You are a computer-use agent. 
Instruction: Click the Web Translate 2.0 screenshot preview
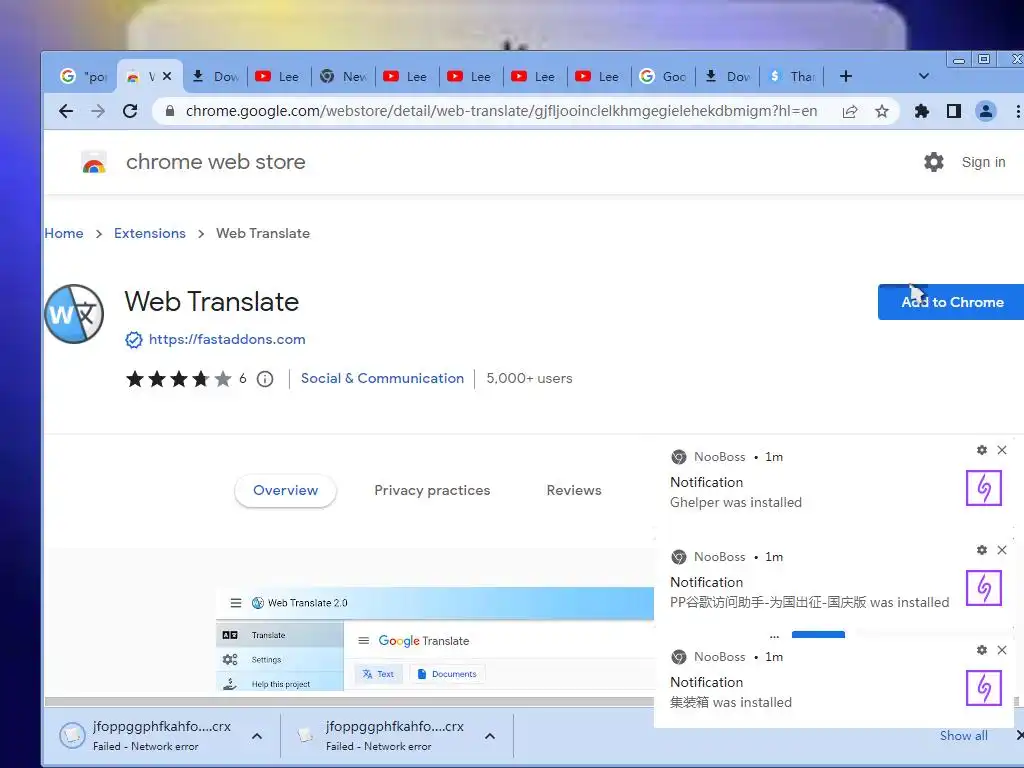click(435, 639)
